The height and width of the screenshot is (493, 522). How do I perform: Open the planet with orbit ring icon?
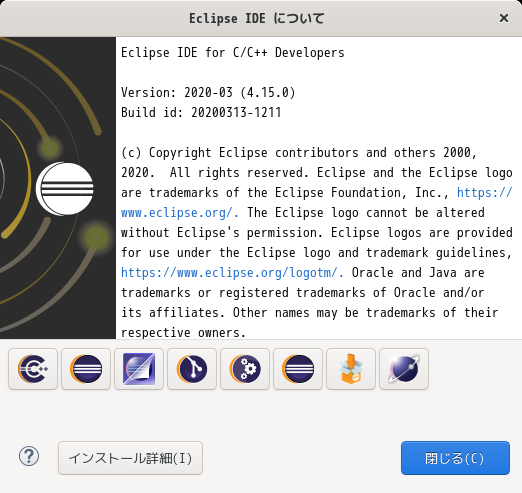pos(404,369)
